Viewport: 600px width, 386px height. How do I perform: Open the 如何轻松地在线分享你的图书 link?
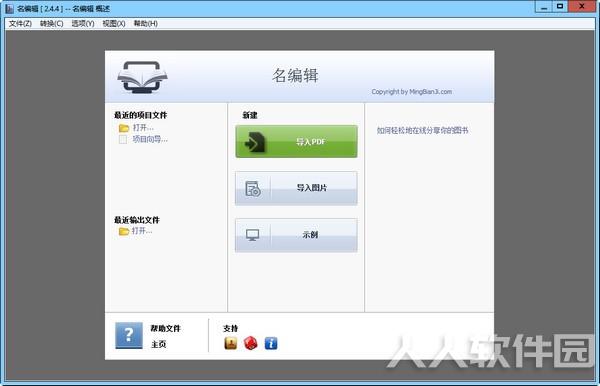click(422, 130)
